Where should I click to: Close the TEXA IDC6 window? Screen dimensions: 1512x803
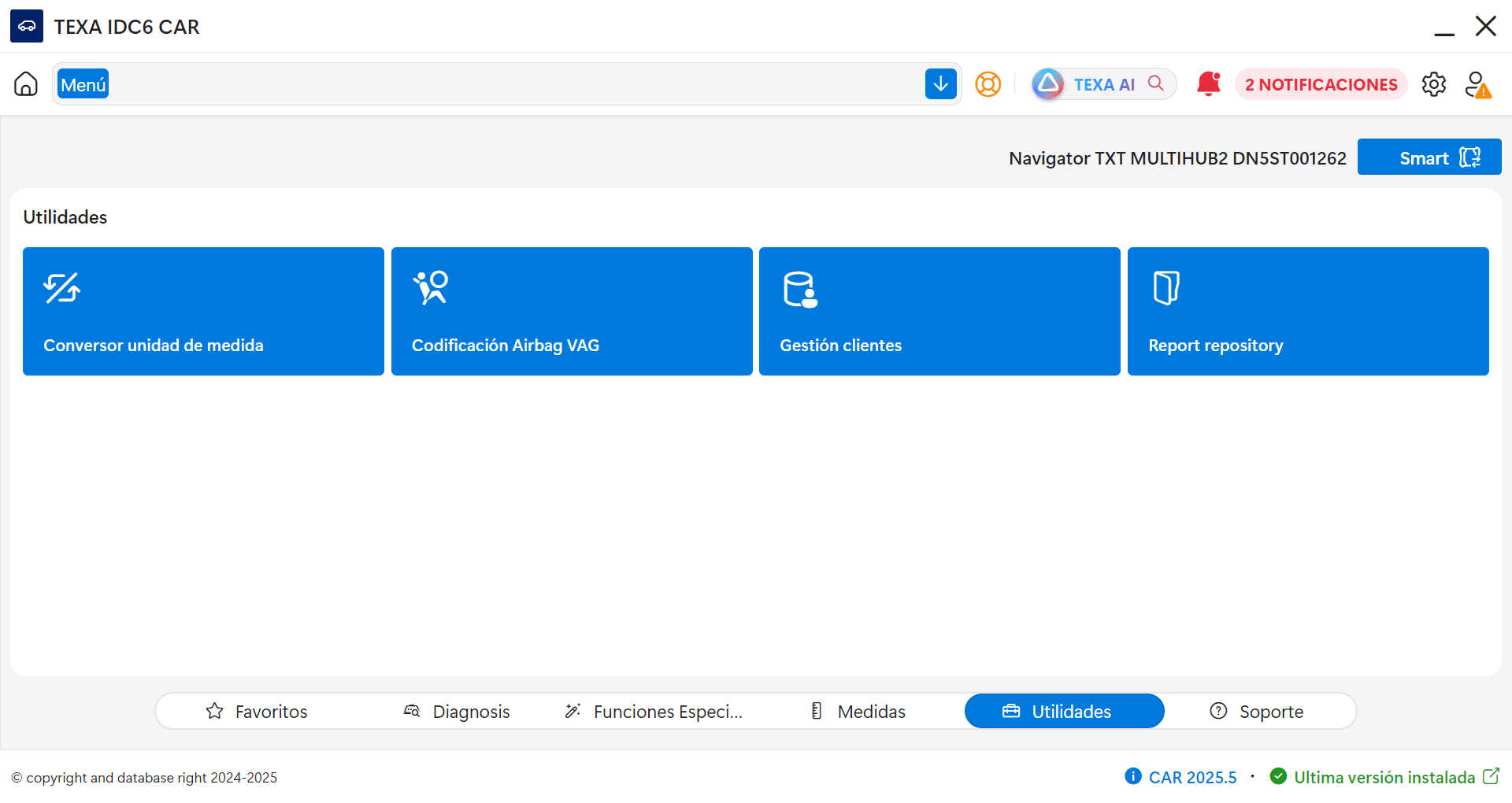coord(1486,26)
